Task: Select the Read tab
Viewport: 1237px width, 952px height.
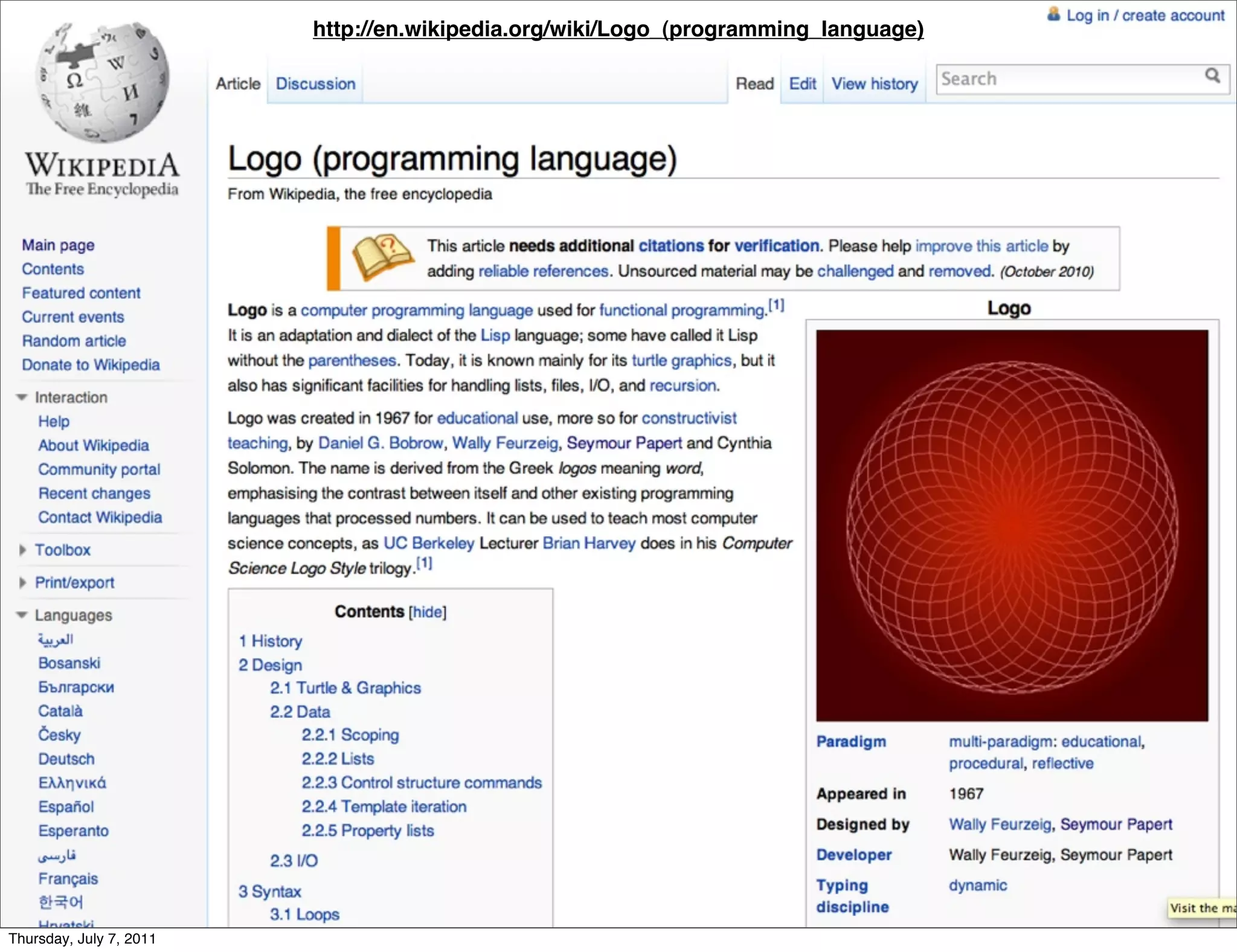Action: [x=754, y=84]
